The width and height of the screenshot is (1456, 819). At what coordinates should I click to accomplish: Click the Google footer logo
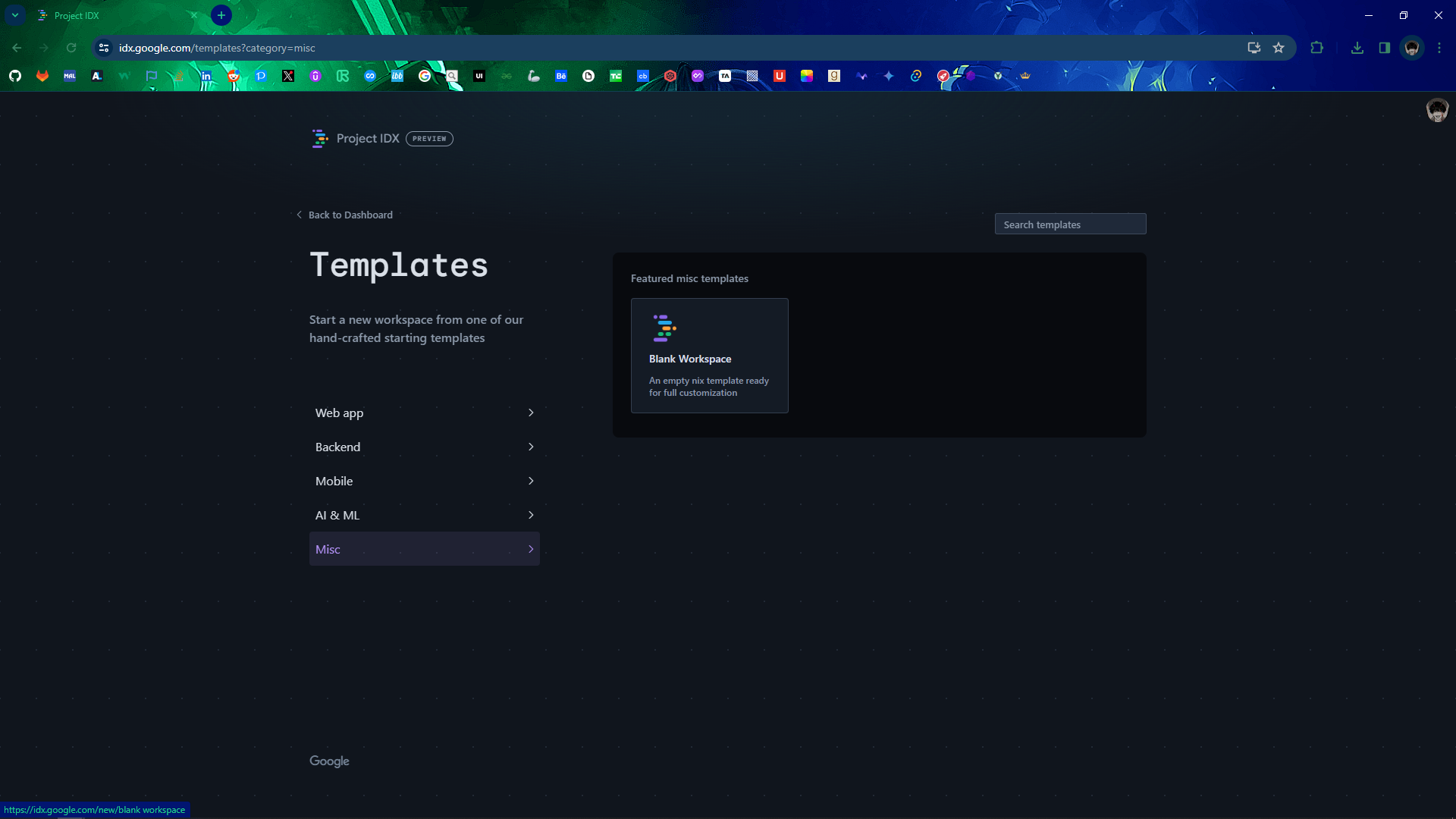(x=329, y=761)
